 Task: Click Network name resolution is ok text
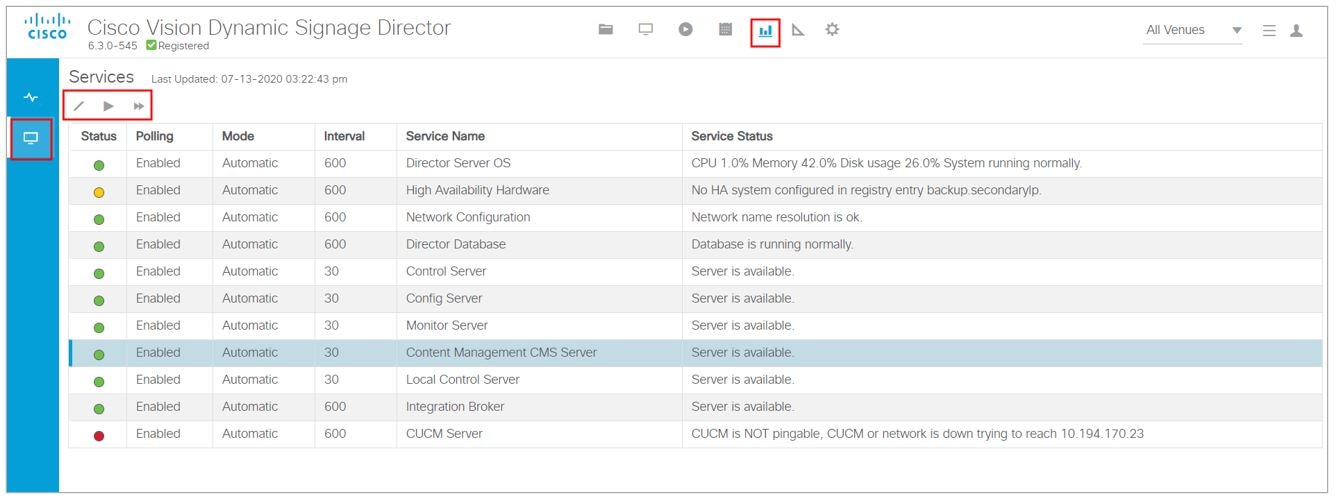777,217
